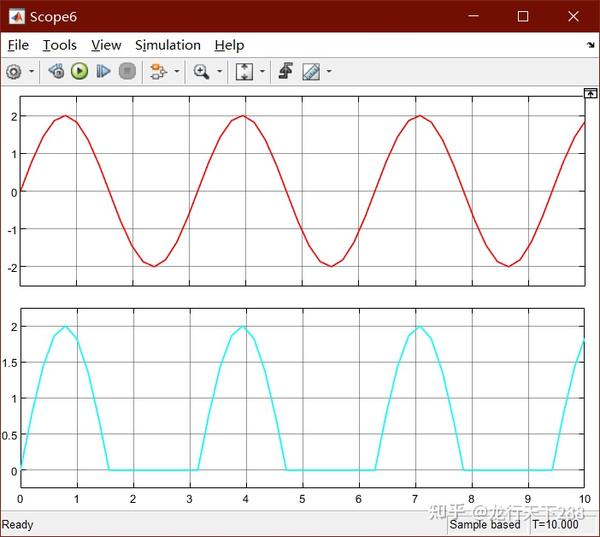Close the Scope6 window
The image size is (600, 537).
(x=573, y=16)
